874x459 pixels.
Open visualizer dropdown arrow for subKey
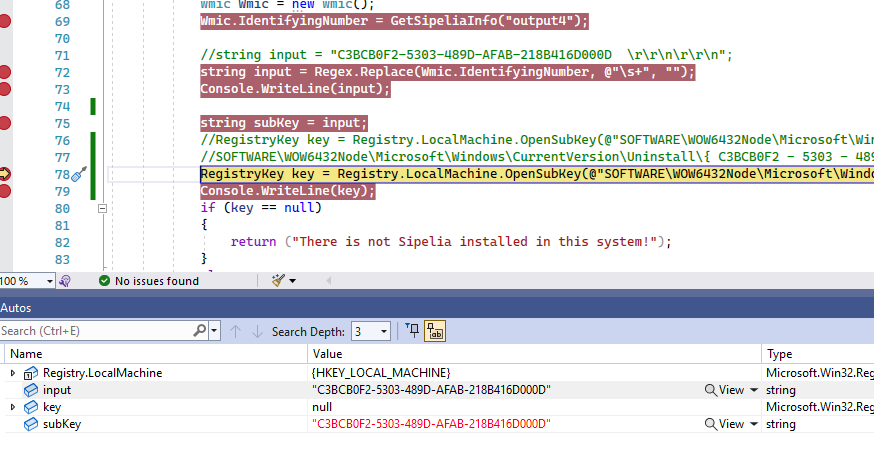tap(754, 424)
